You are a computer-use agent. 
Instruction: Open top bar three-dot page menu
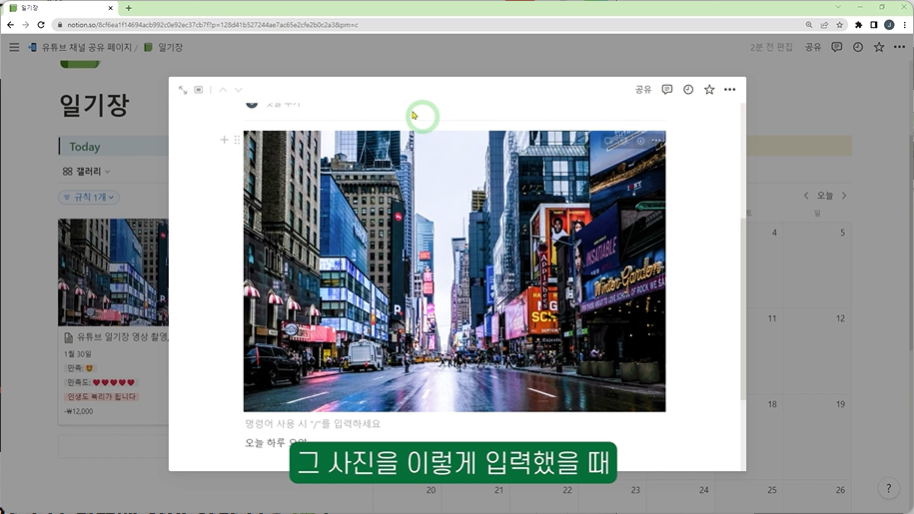[899, 47]
